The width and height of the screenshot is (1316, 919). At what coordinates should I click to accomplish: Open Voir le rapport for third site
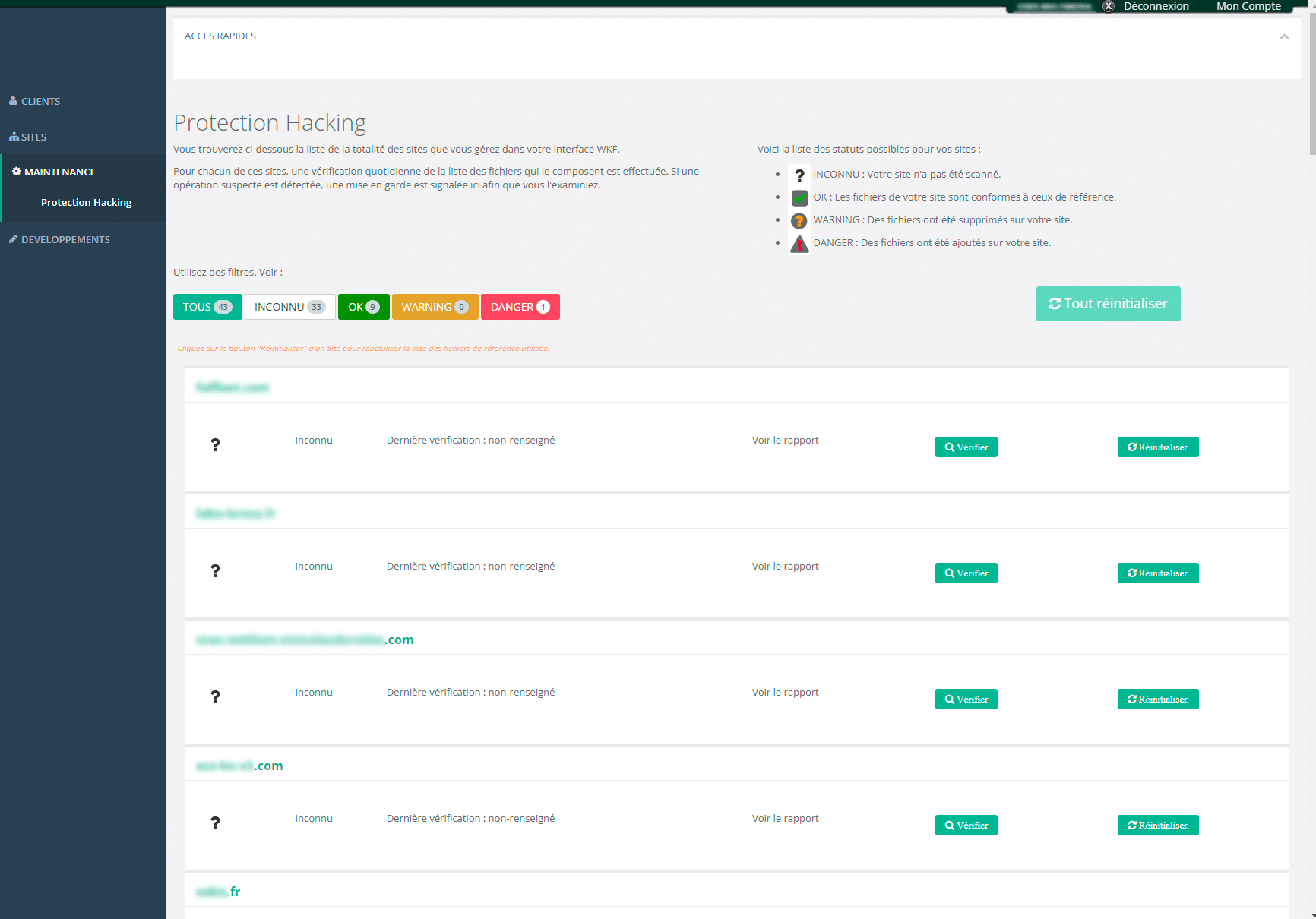click(x=785, y=693)
